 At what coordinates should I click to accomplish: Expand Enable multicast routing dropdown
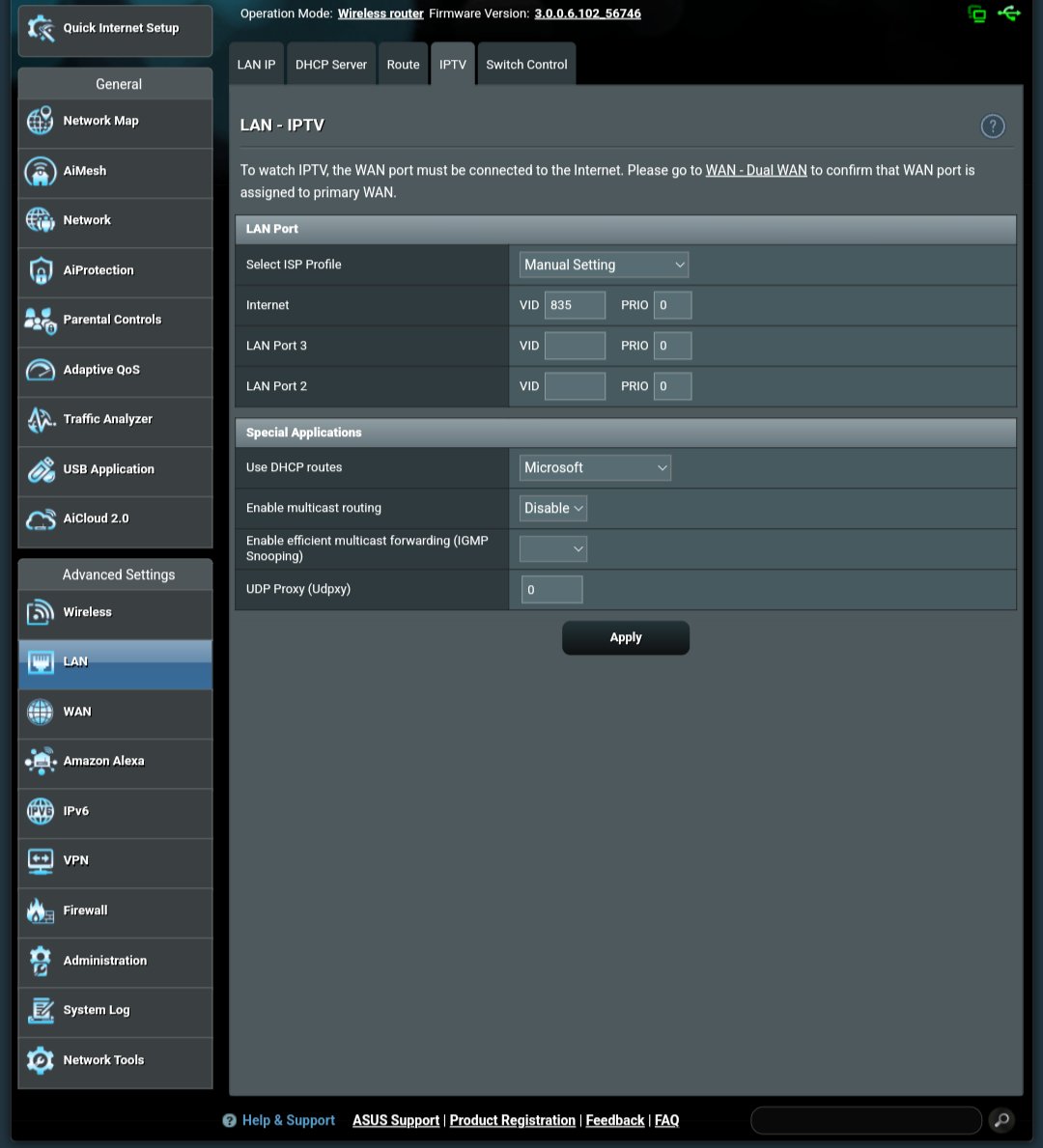coord(553,509)
